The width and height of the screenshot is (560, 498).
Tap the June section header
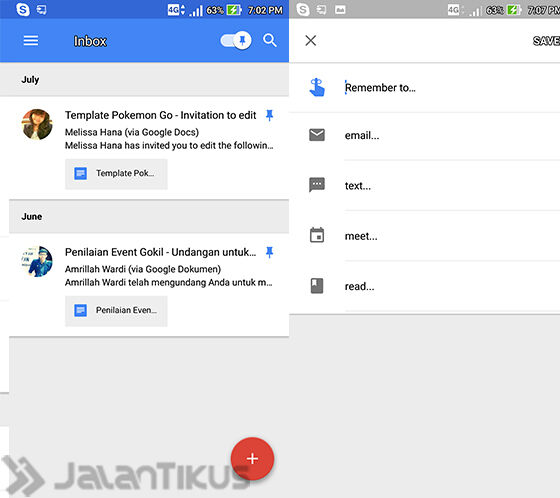pos(149,216)
